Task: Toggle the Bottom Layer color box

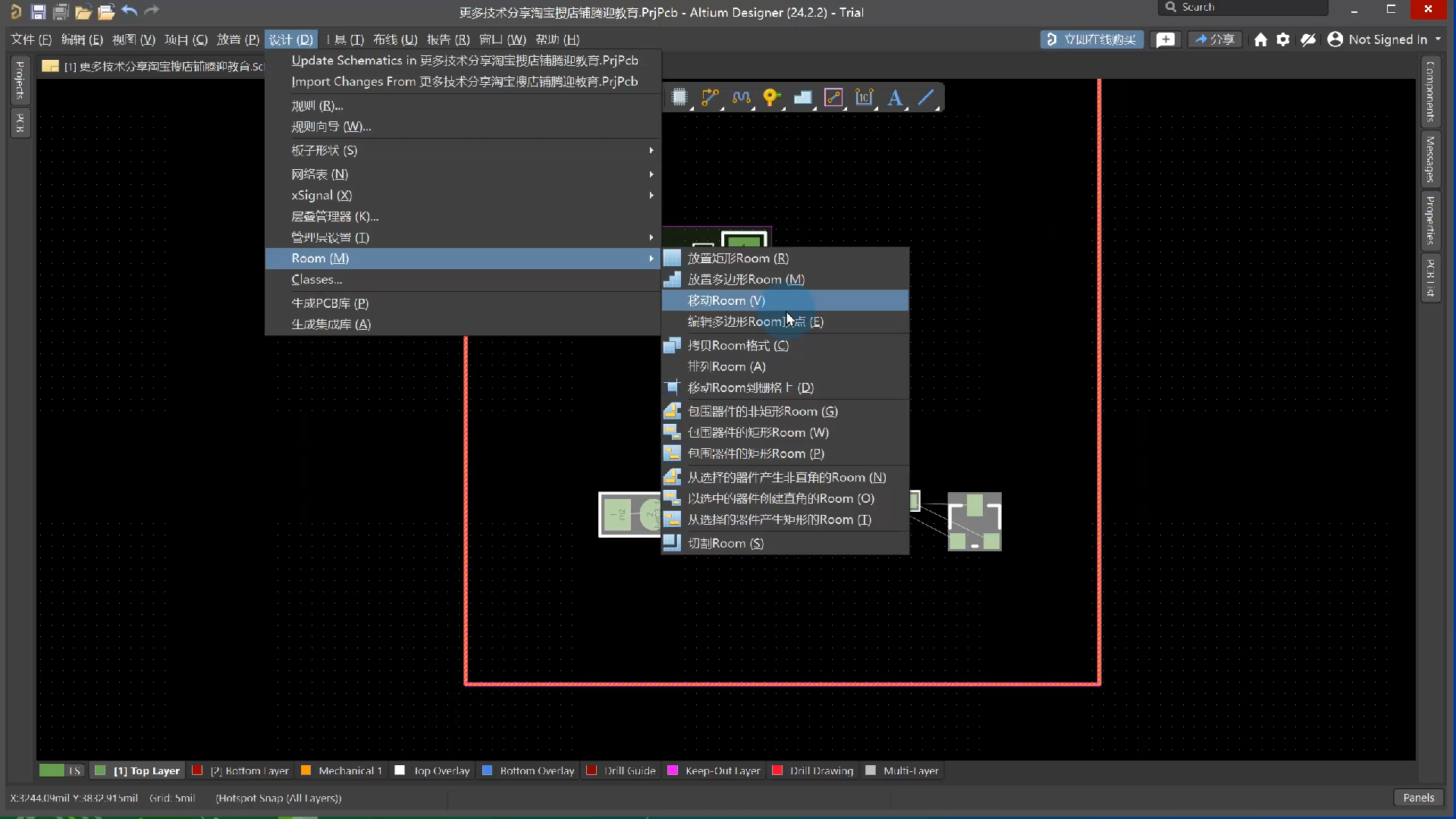Action: [197, 770]
